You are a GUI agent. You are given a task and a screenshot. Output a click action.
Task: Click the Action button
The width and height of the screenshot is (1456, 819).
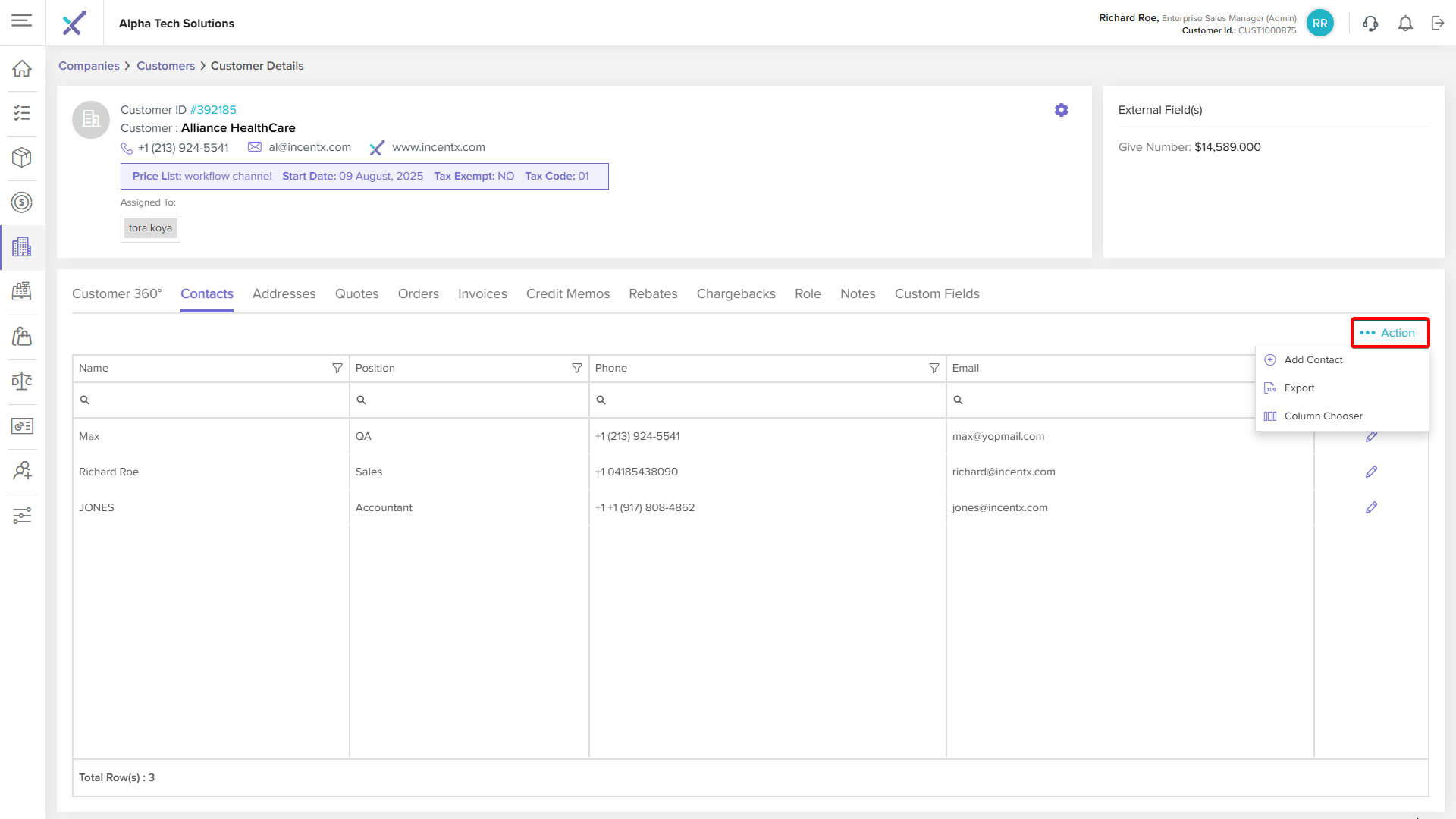[1389, 333]
